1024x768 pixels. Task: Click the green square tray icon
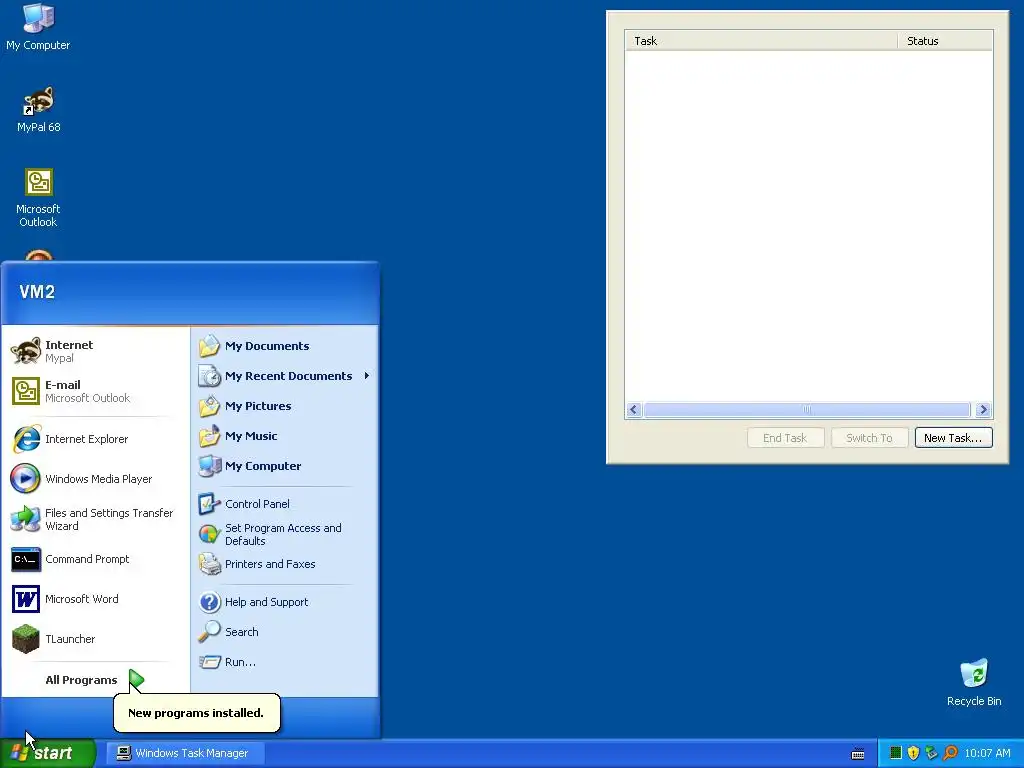pyautogui.click(x=895, y=753)
